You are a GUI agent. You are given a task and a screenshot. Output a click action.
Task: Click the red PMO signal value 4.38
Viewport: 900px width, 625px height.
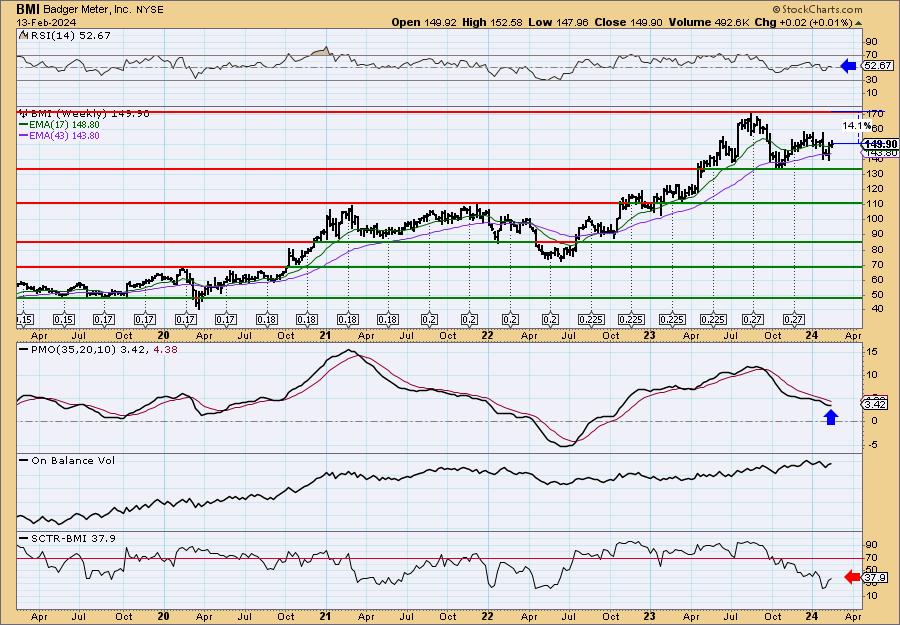coord(165,348)
